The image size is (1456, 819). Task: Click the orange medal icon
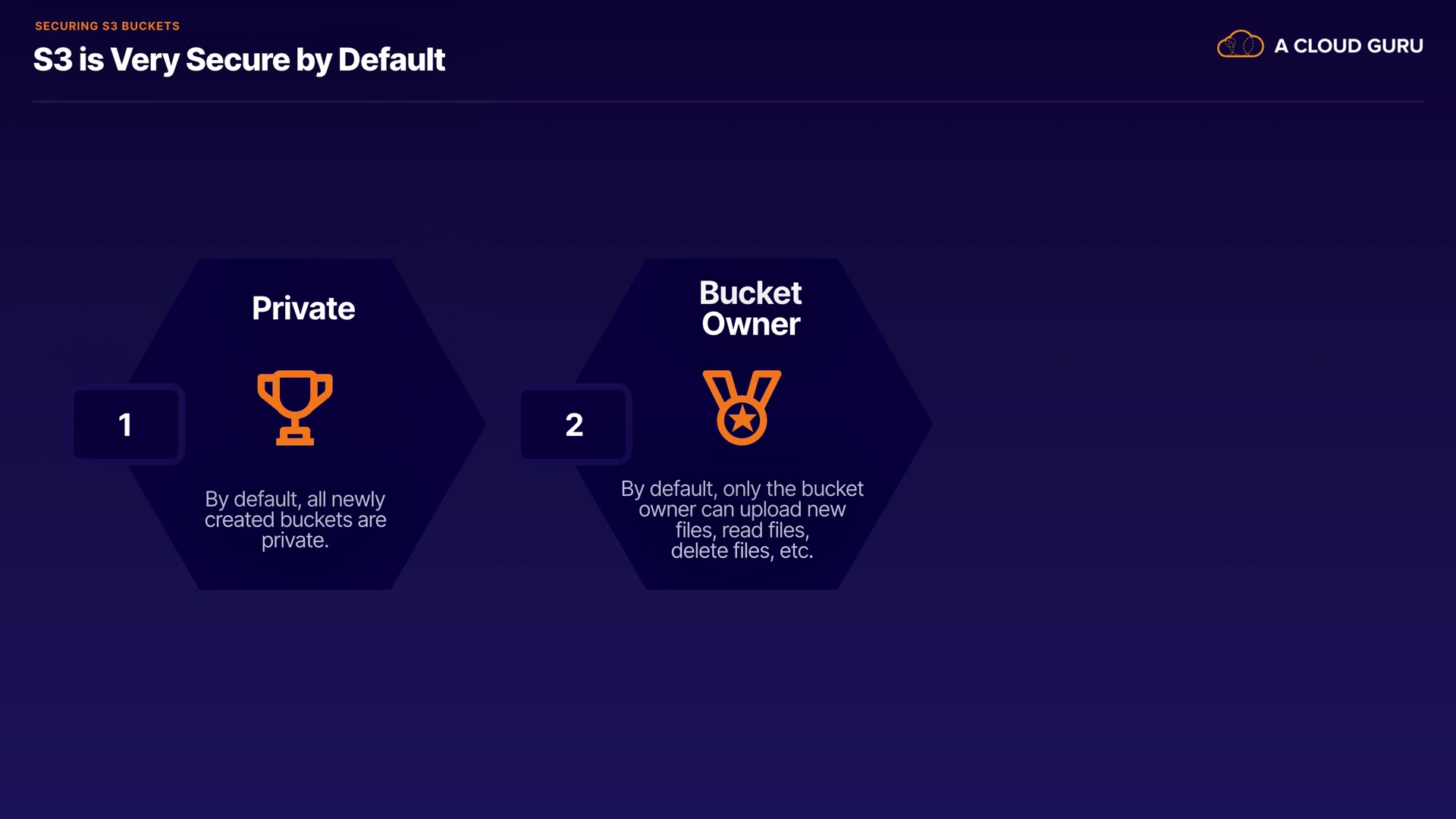(742, 406)
